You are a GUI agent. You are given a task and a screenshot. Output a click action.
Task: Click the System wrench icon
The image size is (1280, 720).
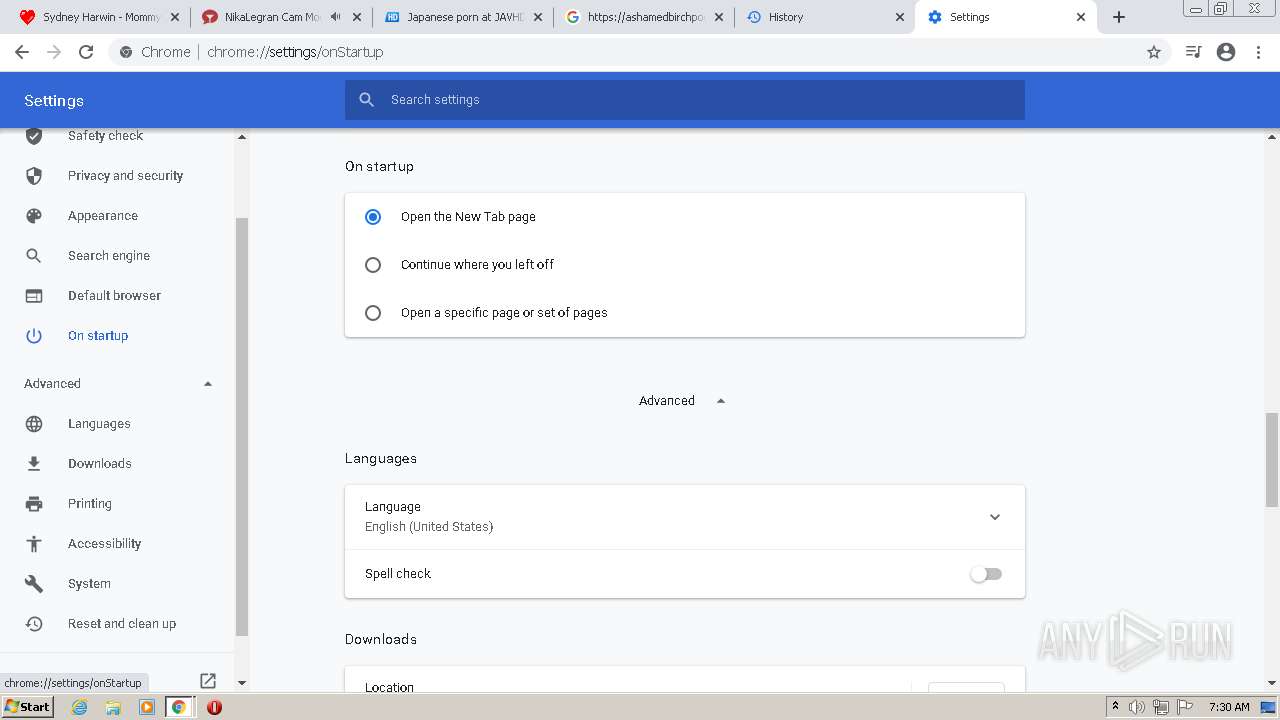pyautogui.click(x=34, y=584)
